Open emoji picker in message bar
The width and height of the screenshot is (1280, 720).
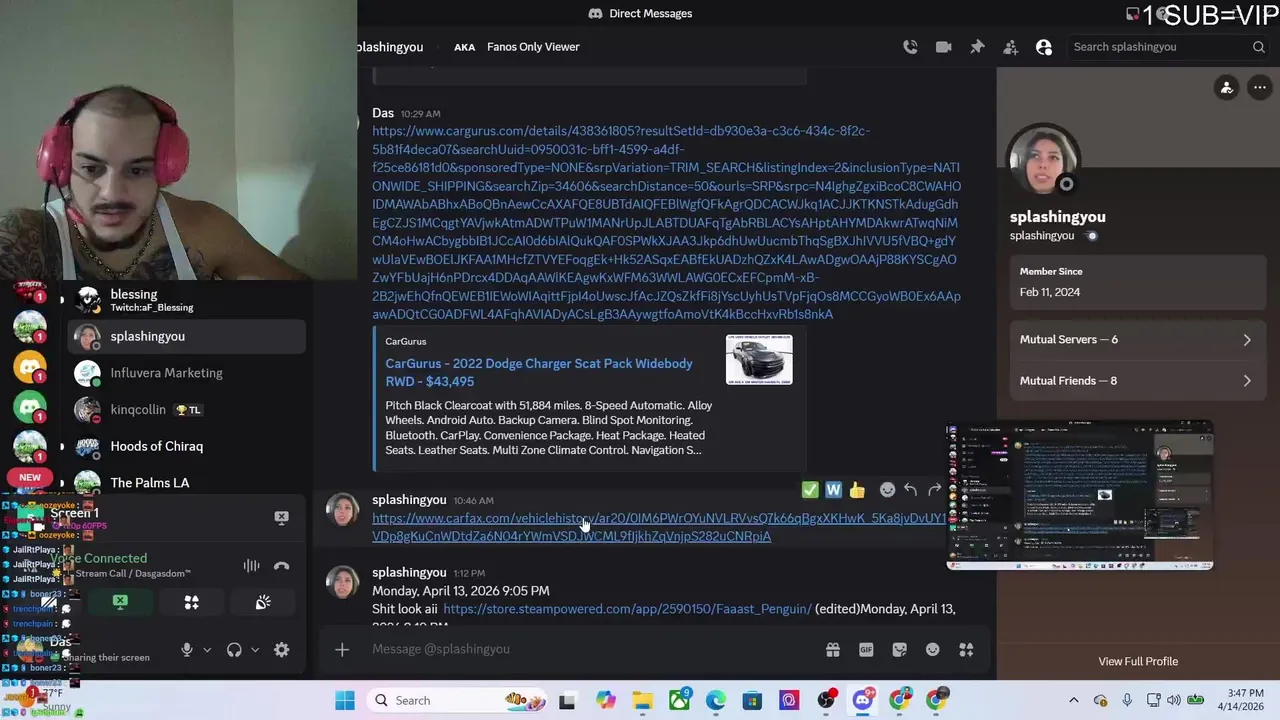[933, 650]
